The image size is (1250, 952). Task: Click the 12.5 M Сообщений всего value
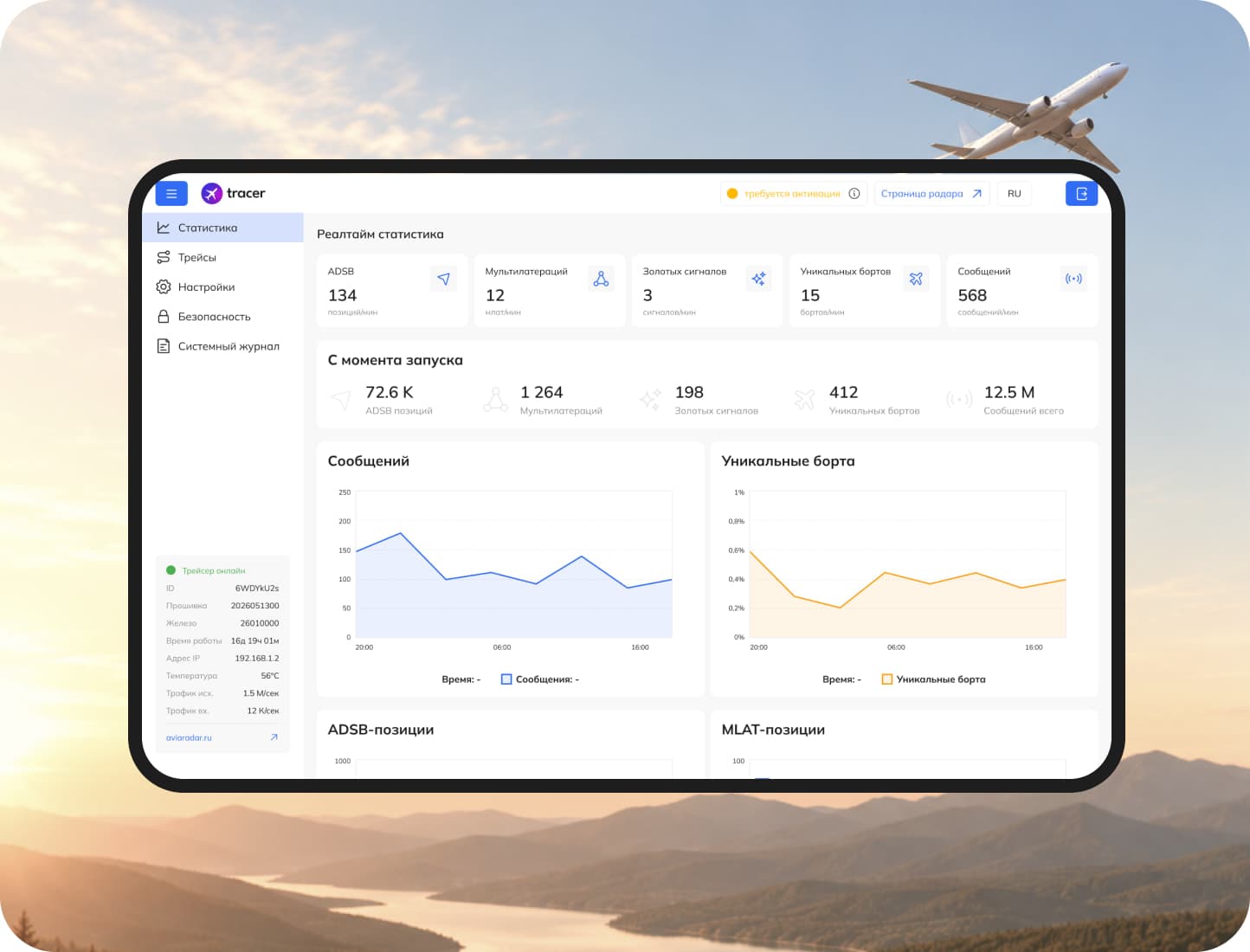1009,392
